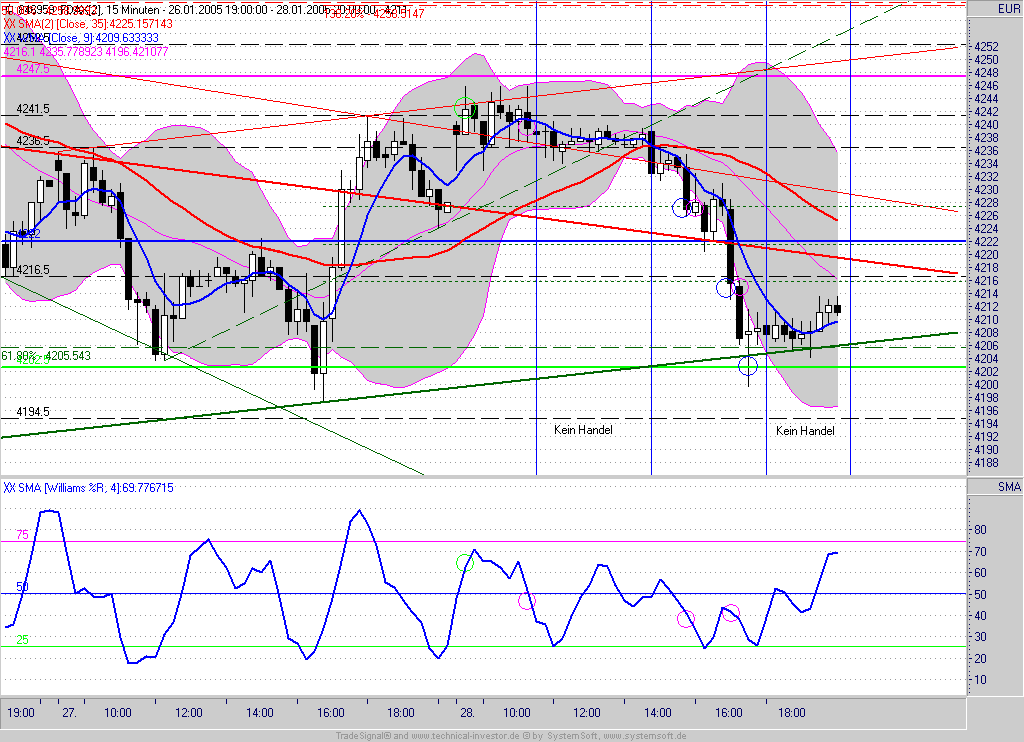
Task: Click the magenta 4247.5 level label
Action: click(33, 69)
